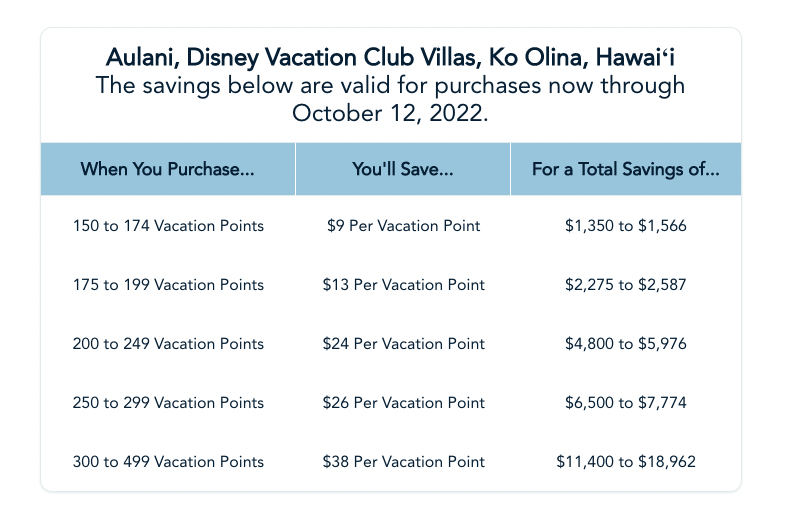Click the $11,400 to $18,962 savings cell
The width and height of the screenshot is (803, 510).
click(x=626, y=462)
